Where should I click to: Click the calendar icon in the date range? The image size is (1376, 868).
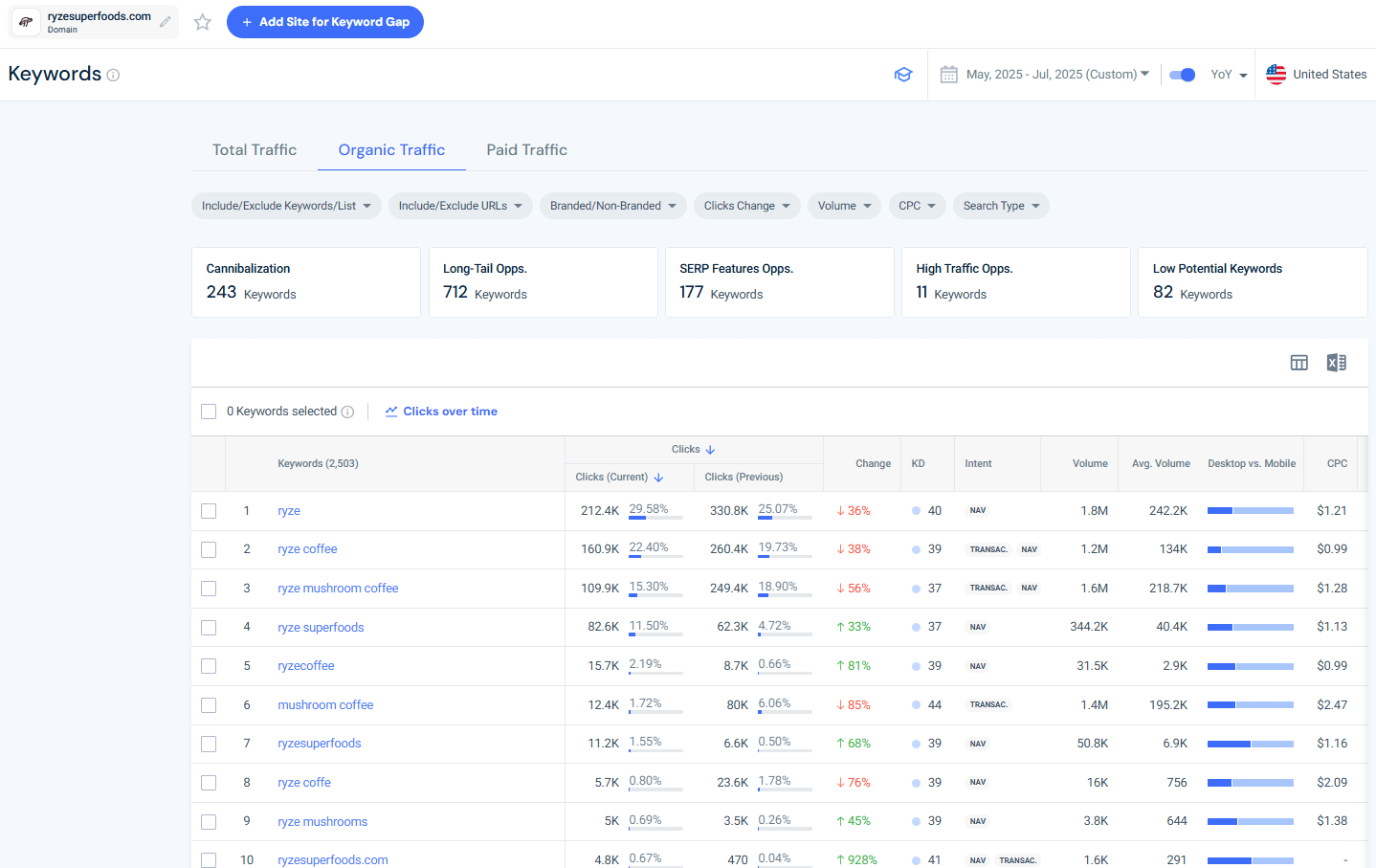[948, 74]
